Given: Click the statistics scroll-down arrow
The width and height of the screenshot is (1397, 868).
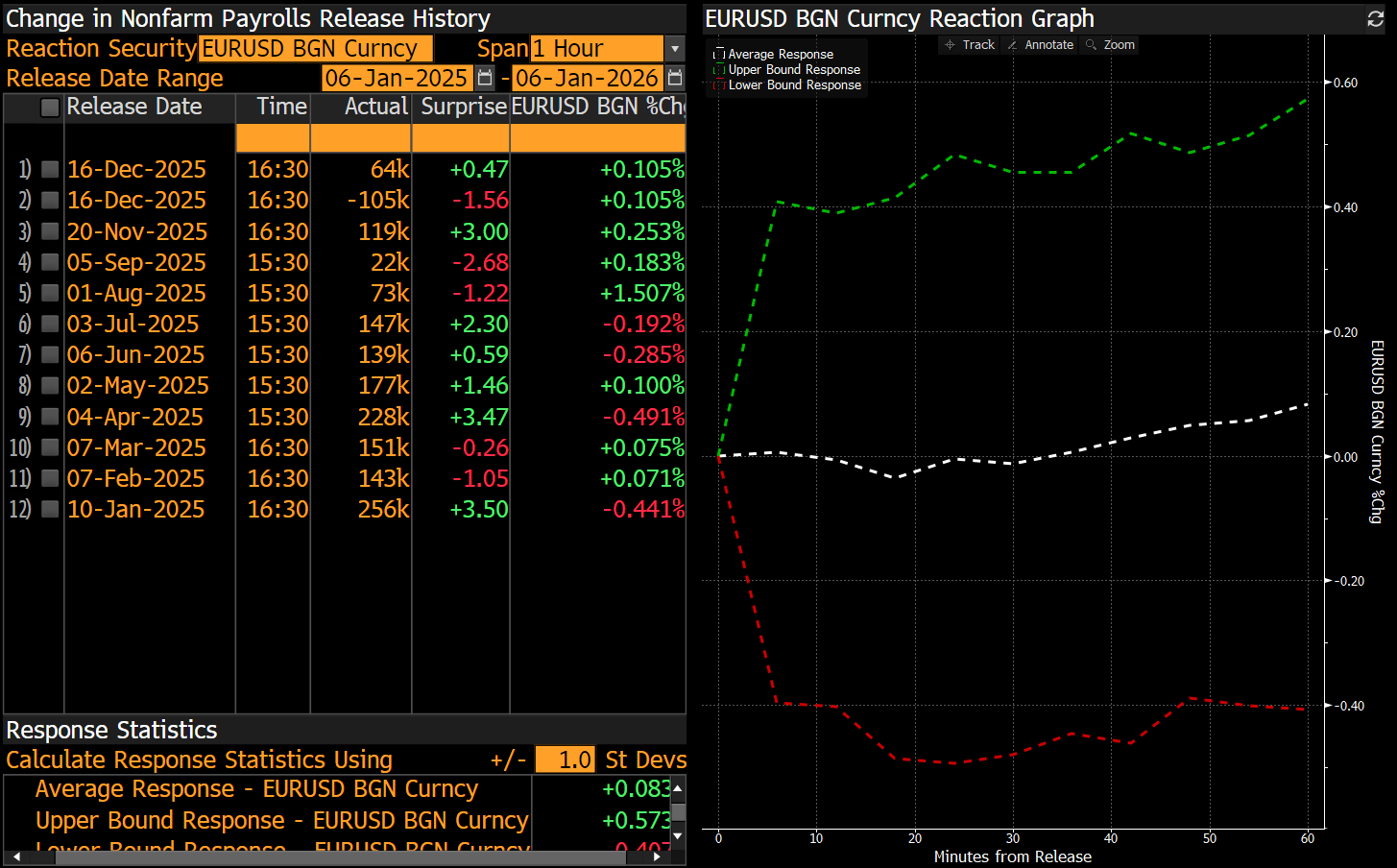Looking at the screenshot, I should pyautogui.click(x=678, y=835).
